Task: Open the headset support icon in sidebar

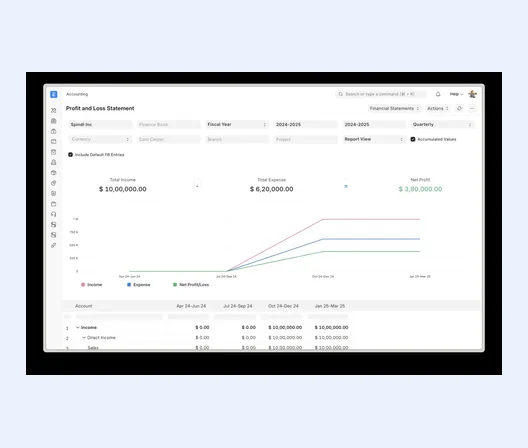Action: (54, 214)
